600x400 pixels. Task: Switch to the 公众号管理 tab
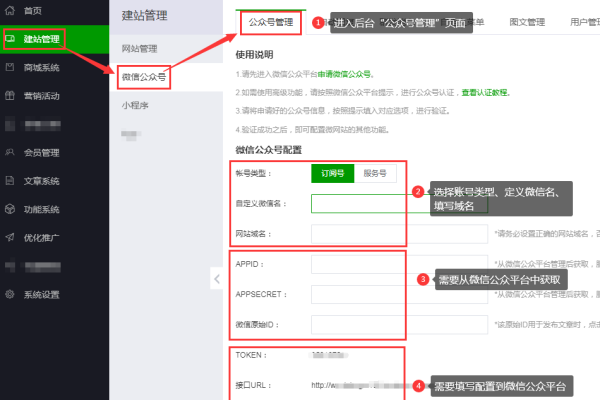271,22
